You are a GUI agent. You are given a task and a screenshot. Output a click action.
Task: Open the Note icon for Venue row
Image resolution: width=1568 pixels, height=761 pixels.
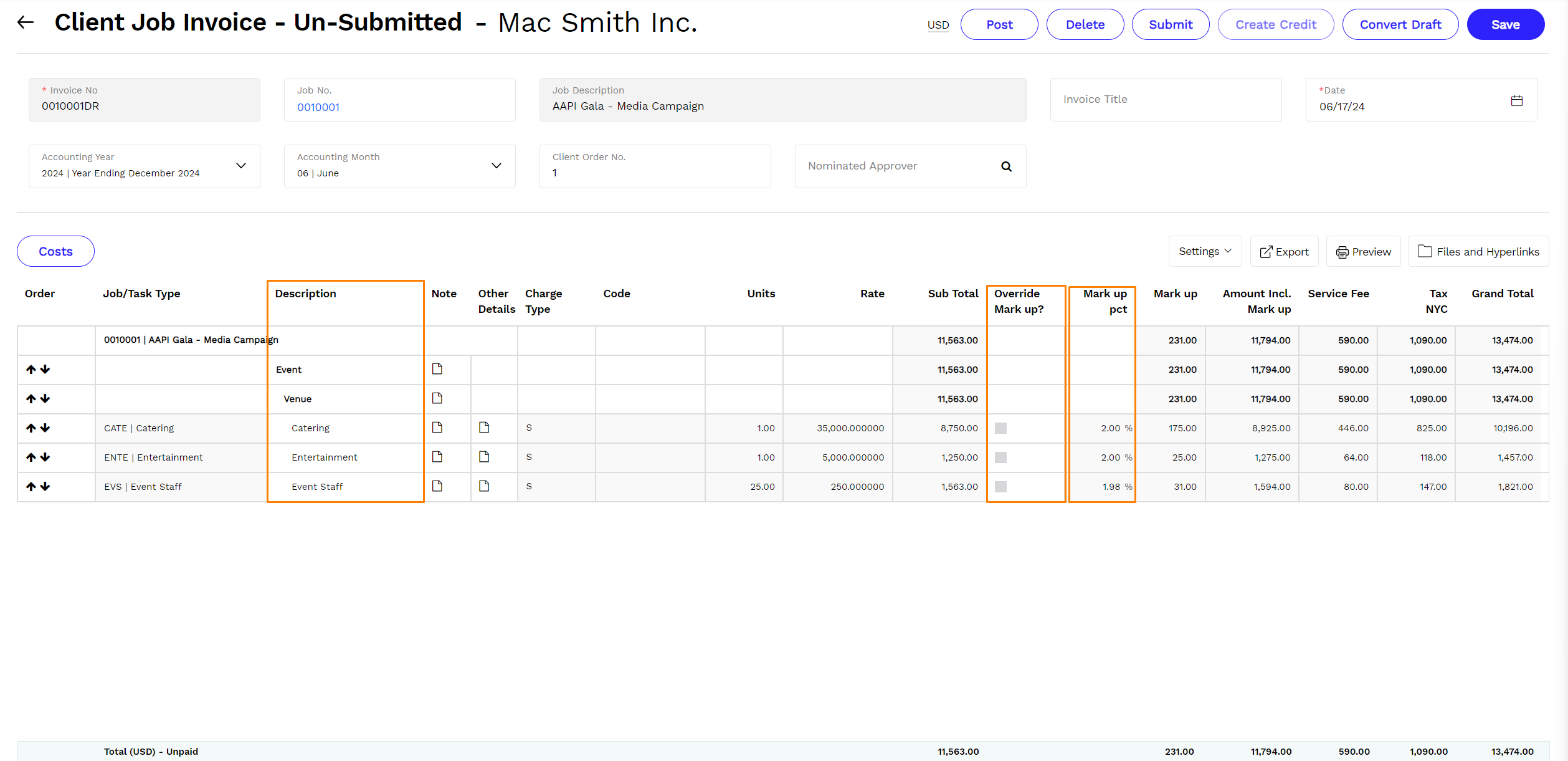(x=437, y=398)
